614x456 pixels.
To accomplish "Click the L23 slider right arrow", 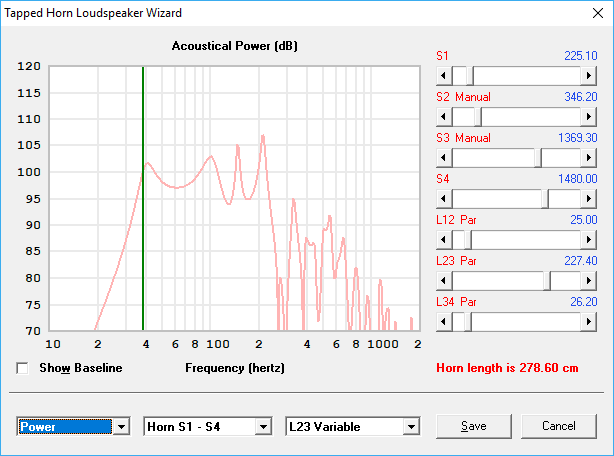I will pyautogui.click(x=589, y=281).
